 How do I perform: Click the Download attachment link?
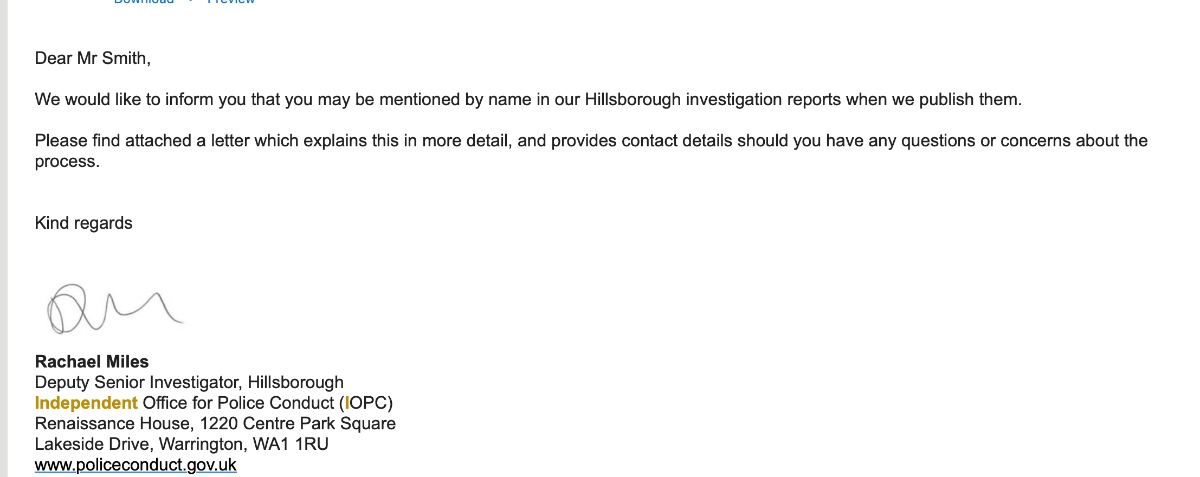(143, 2)
